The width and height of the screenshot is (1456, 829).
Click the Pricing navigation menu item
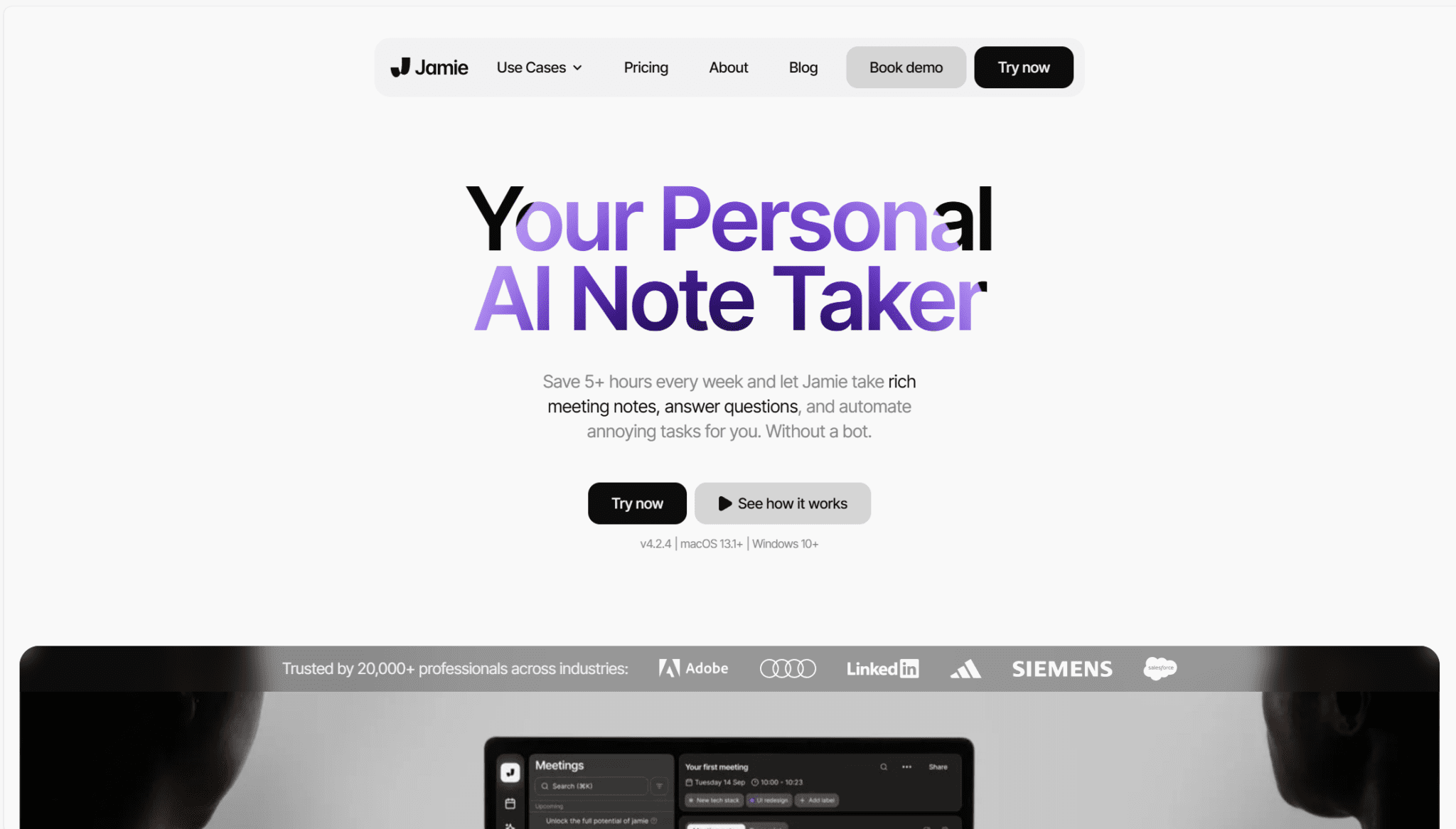pyautogui.click(x=645, y=67)
